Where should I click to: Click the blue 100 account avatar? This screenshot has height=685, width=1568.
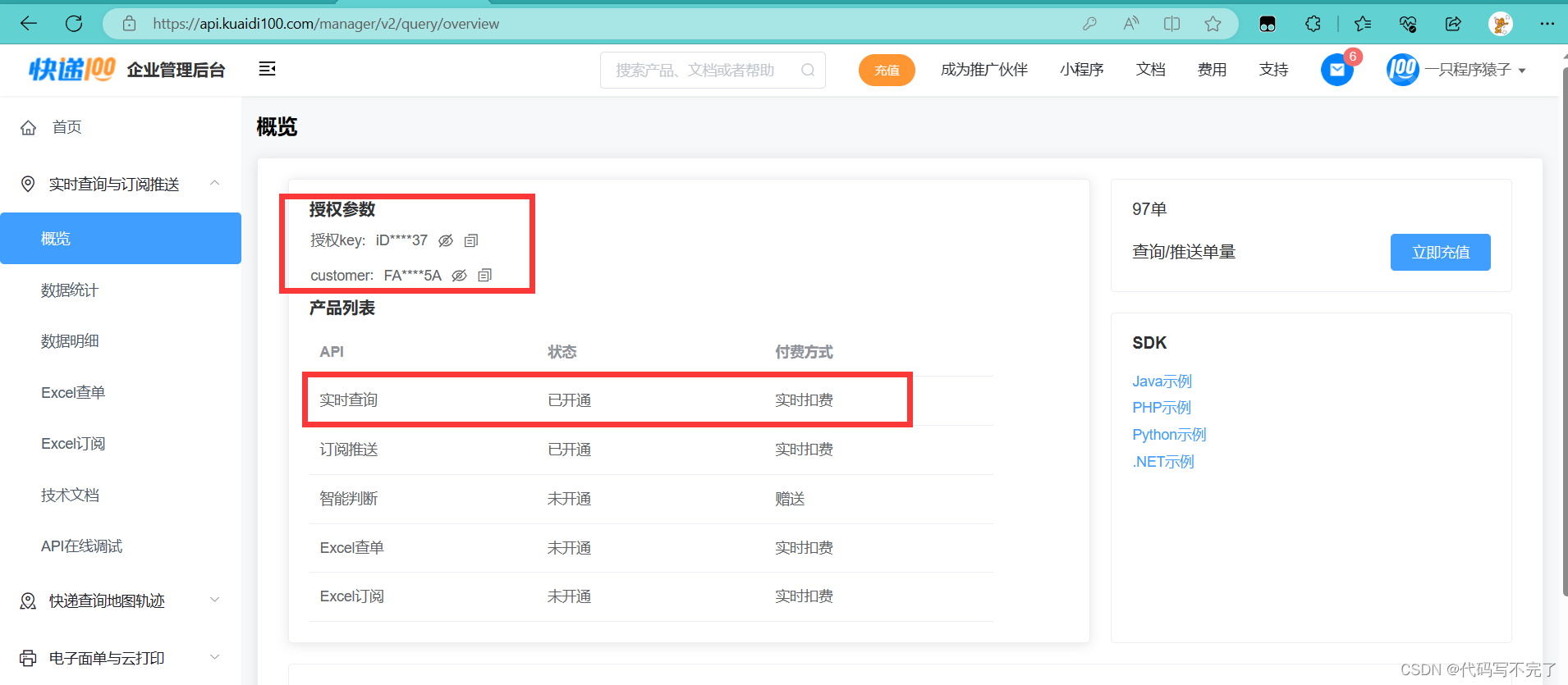pyautogui.click(x=1403, y=70)
